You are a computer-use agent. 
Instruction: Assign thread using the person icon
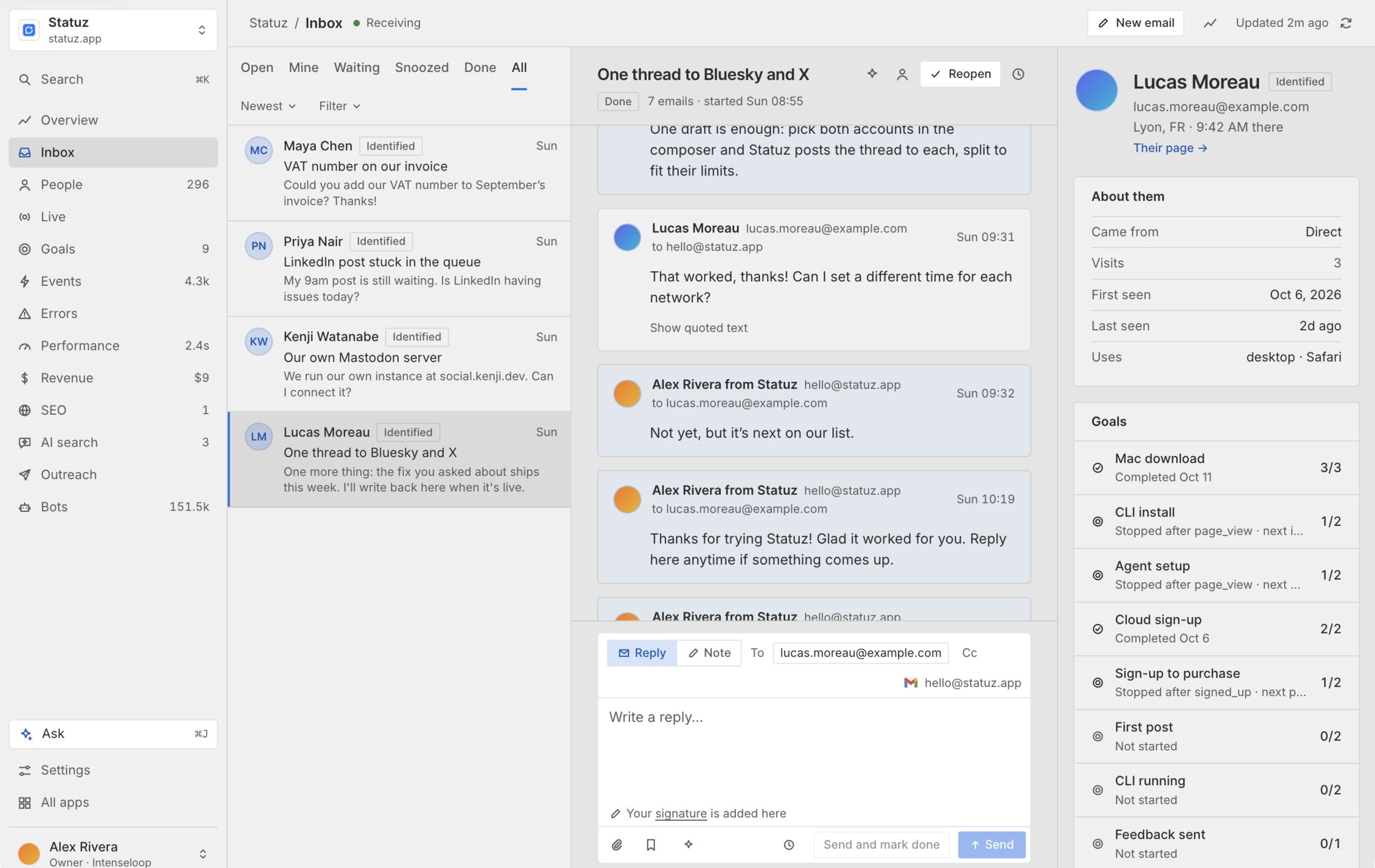coord(902,74)
